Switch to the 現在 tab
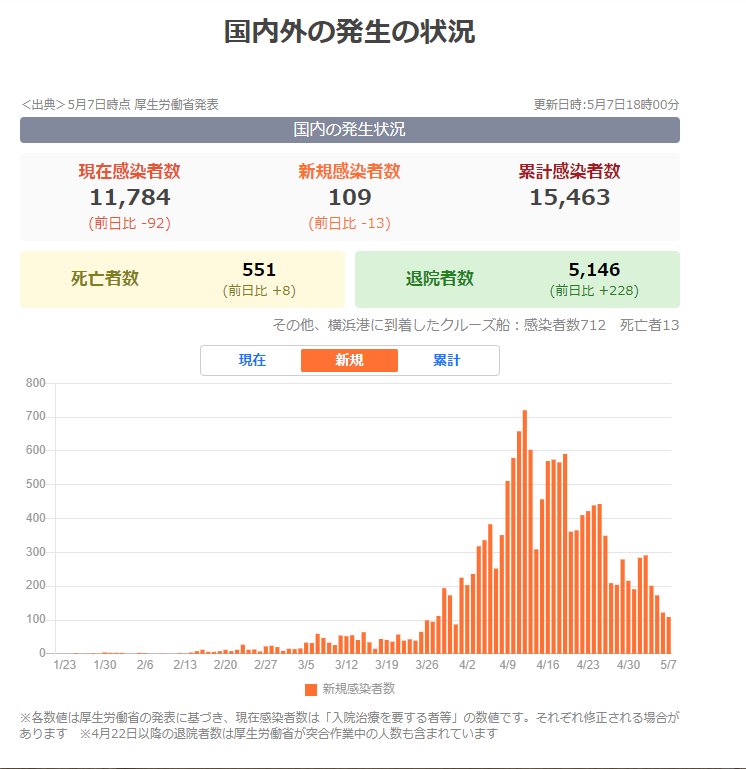The width and height of the screenshot is (746, 769). click(252, 360)
